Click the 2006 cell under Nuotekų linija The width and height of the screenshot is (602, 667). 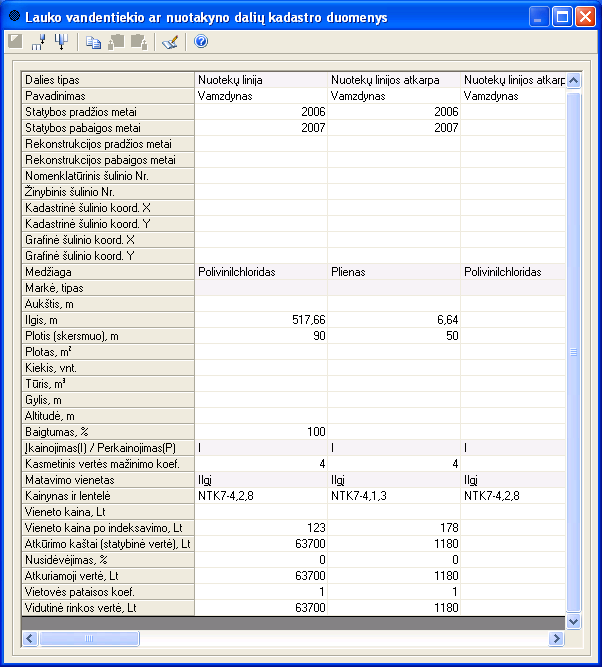pos(261,112)
